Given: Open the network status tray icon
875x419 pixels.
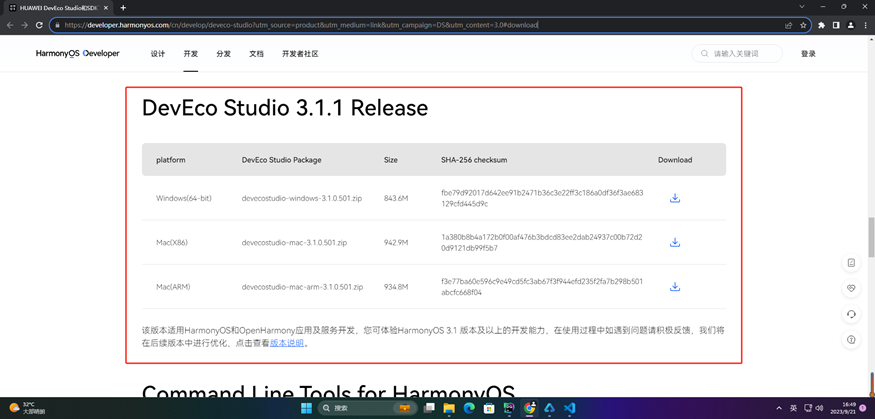Looking at the screenshot, I should click(x=807, y=408).
